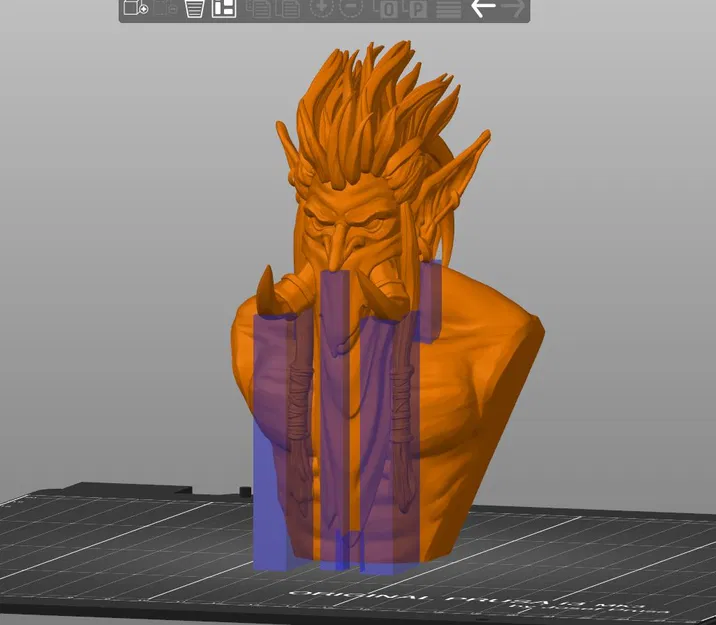Click the Add instance plus icon

[x=322, y=8]
